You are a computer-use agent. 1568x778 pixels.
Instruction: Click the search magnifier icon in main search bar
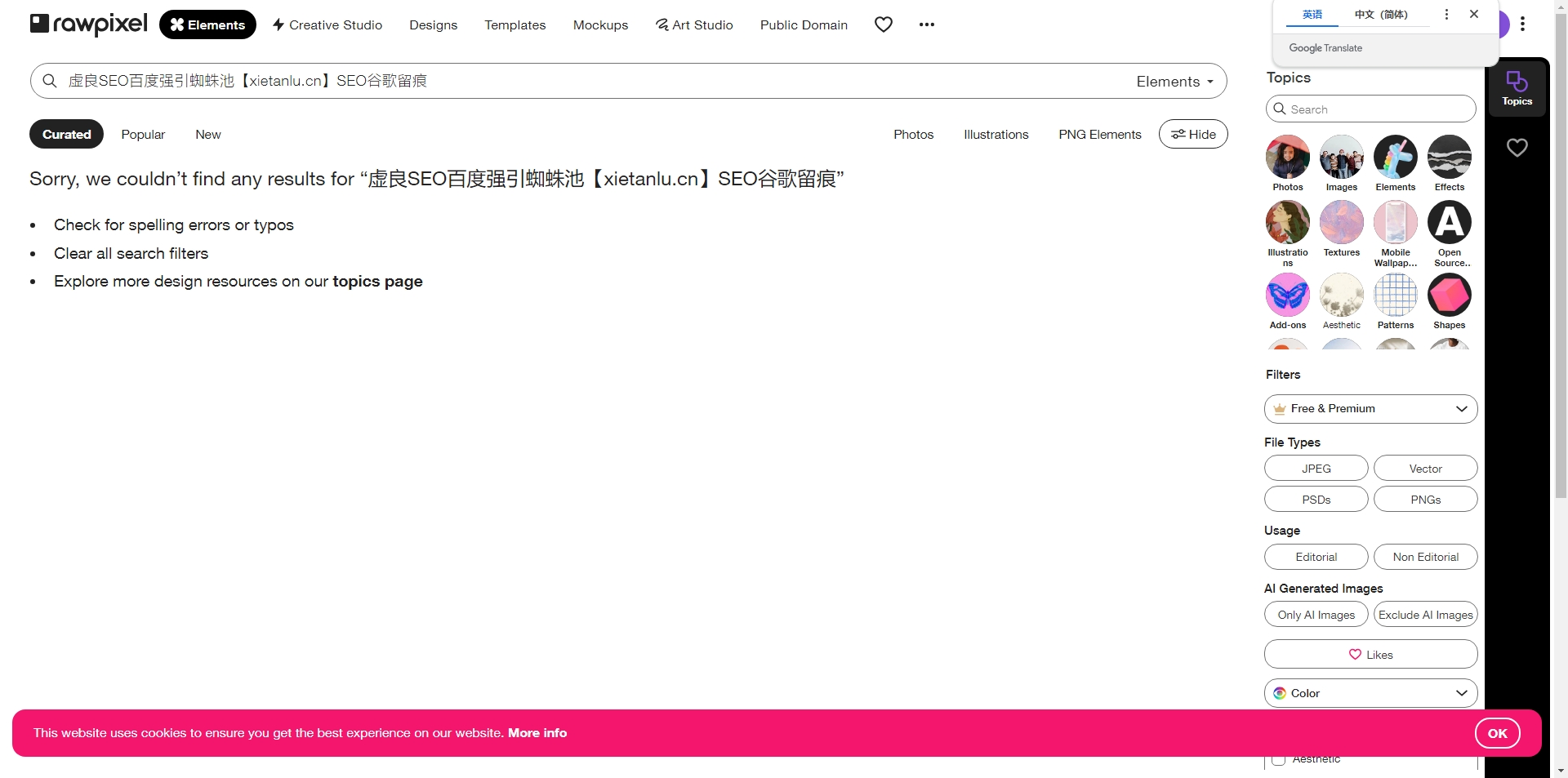(x=50, y=81)
